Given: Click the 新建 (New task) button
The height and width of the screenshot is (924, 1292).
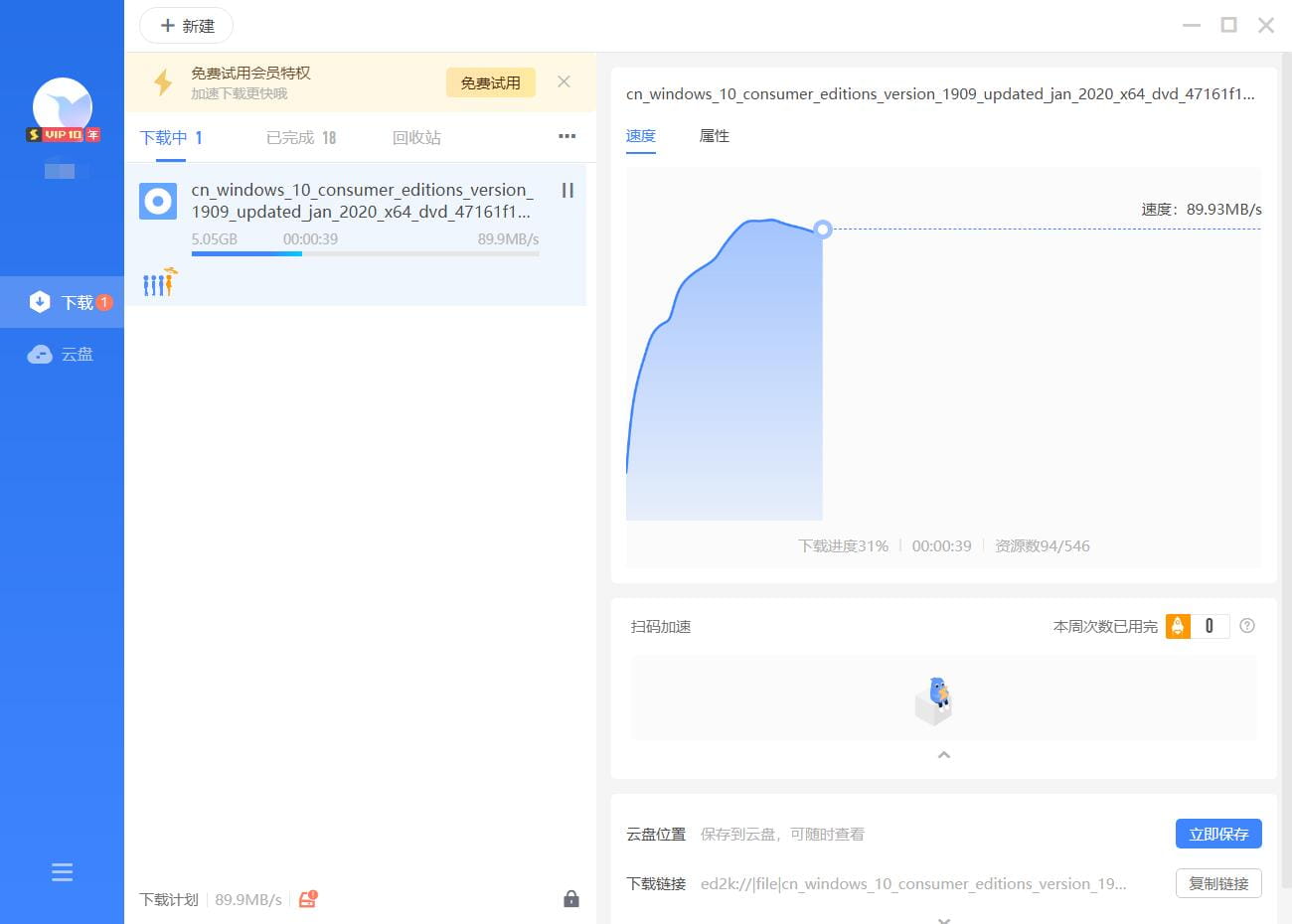Looking at the screenshot, I should (186, 26).
